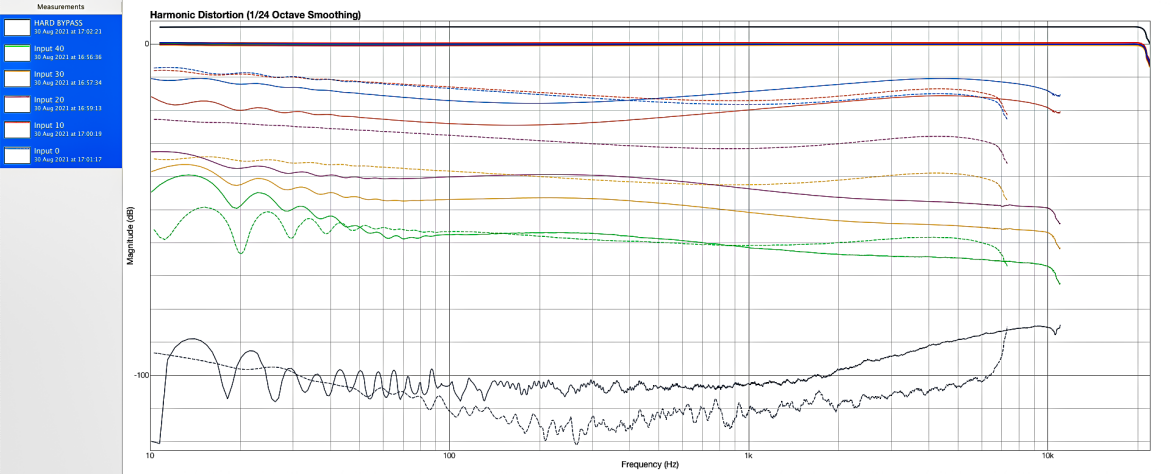Click the Harmonic Distortion graph title
The width and height of the screenshot is (1170, 474).
click(x=255, y=14)
